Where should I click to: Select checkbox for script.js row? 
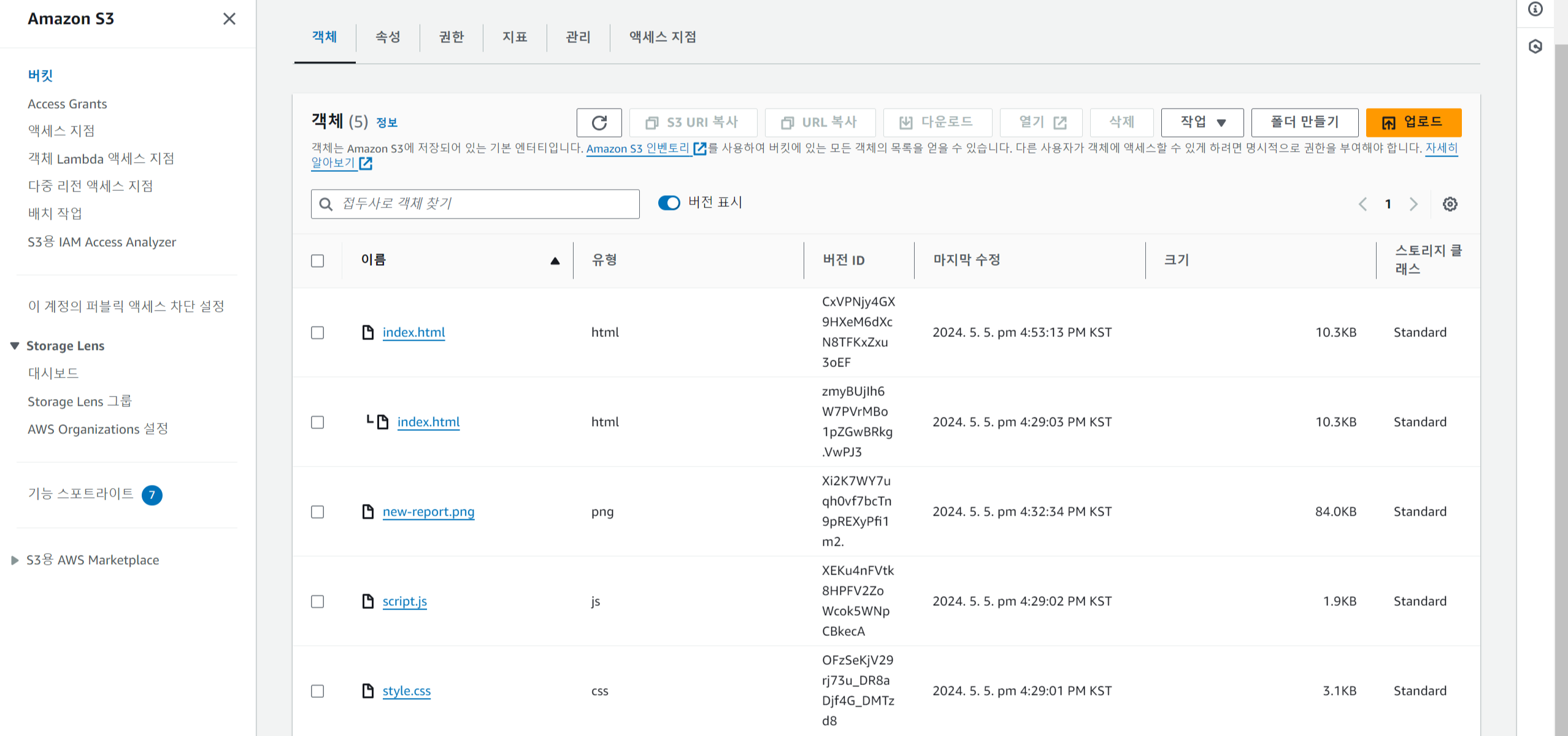tap(317, 601)
